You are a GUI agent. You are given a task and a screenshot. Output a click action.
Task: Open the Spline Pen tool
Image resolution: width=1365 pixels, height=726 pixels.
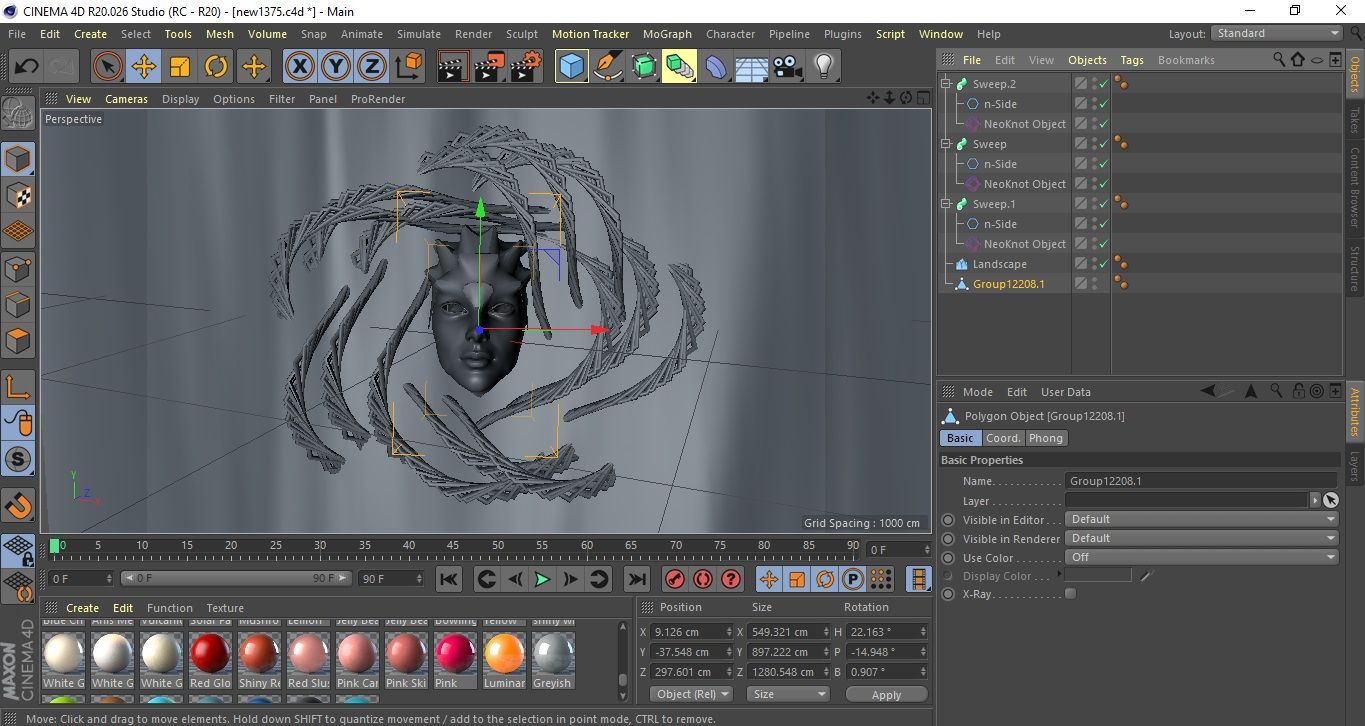608,67
